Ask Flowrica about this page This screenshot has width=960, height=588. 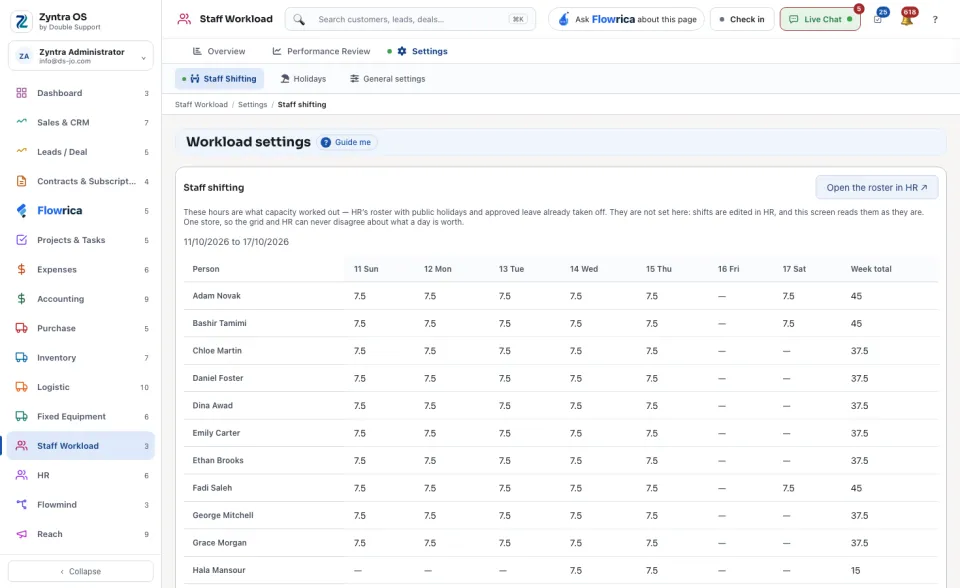coord(628,19)
